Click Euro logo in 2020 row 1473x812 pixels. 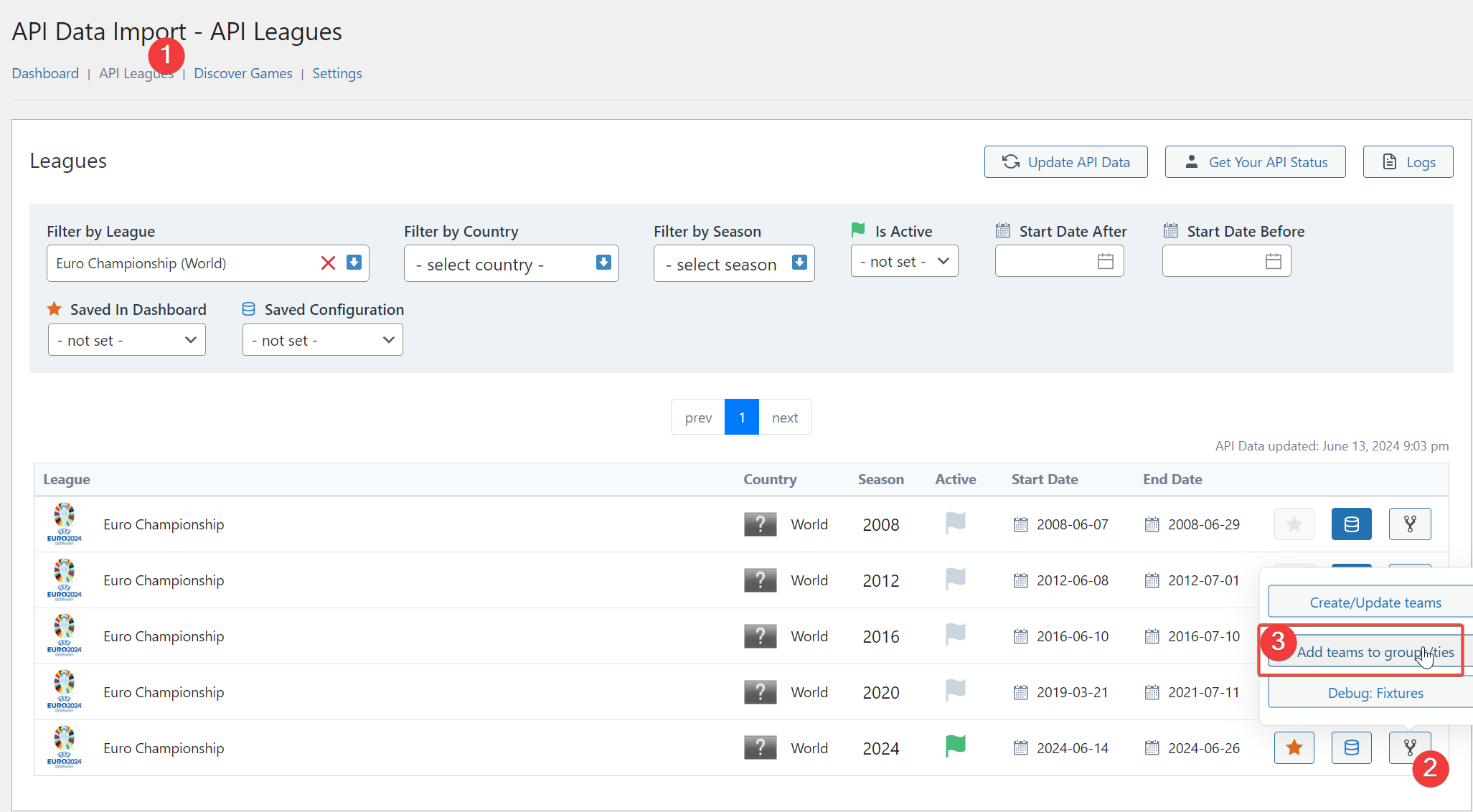click(x=65, y=692)
